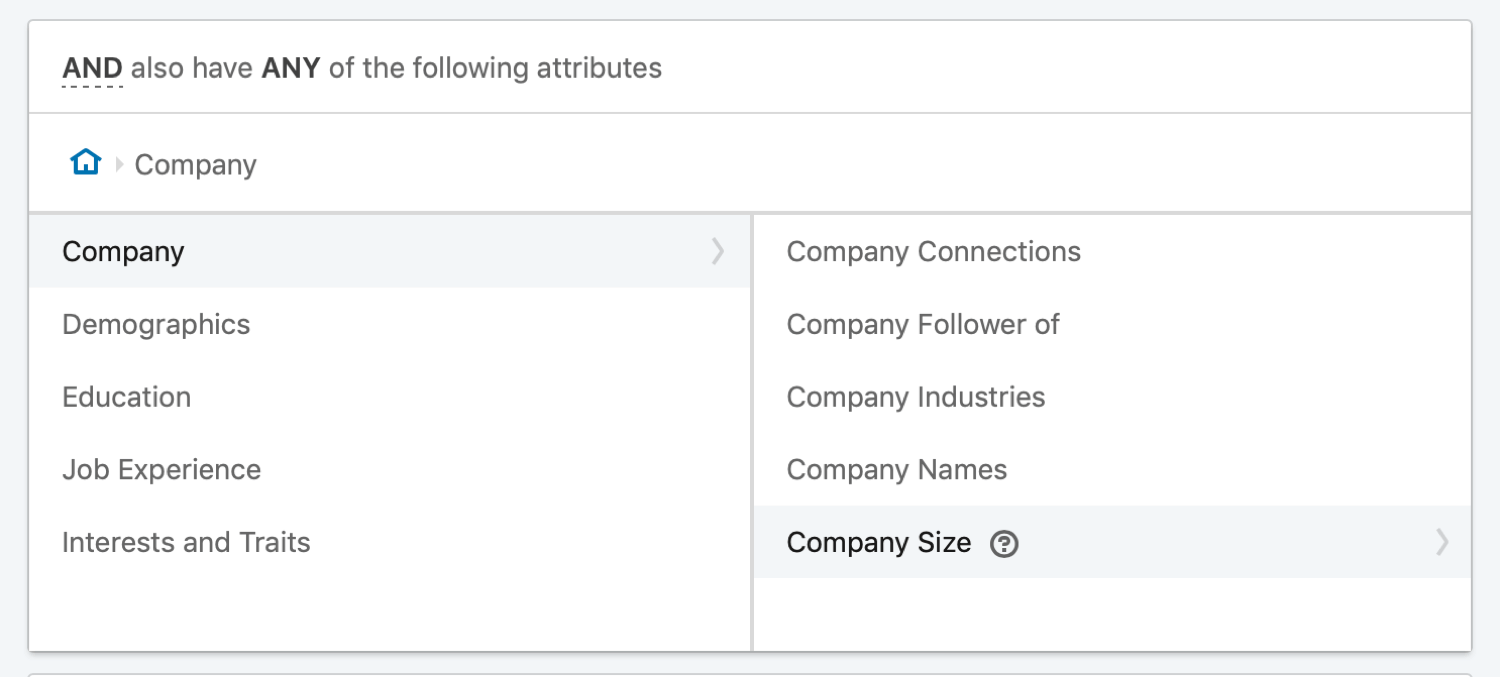Select the highlighted Company category
Viewport: 1500px width, 677px height.
[123, 252]
